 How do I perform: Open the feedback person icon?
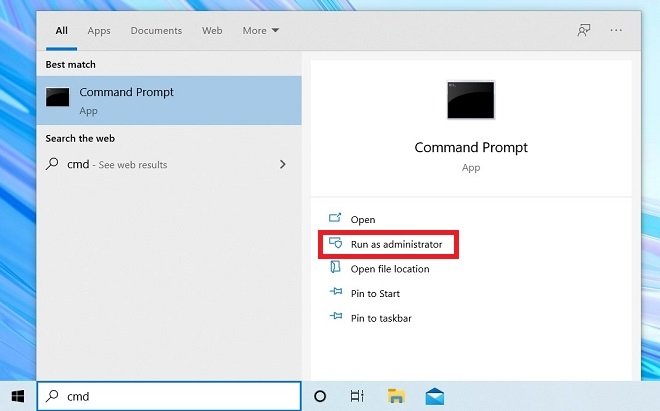584,30
